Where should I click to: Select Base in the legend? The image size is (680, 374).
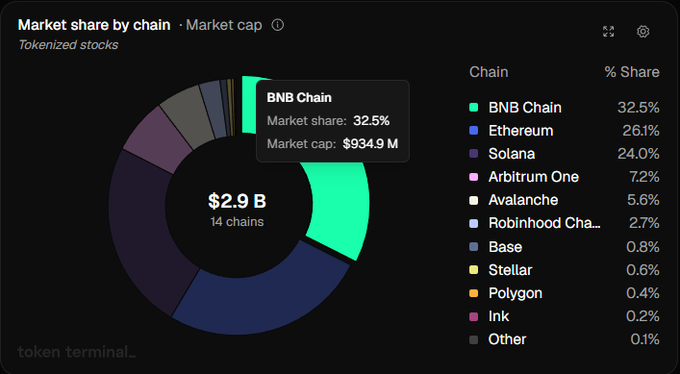coord(505,247)
